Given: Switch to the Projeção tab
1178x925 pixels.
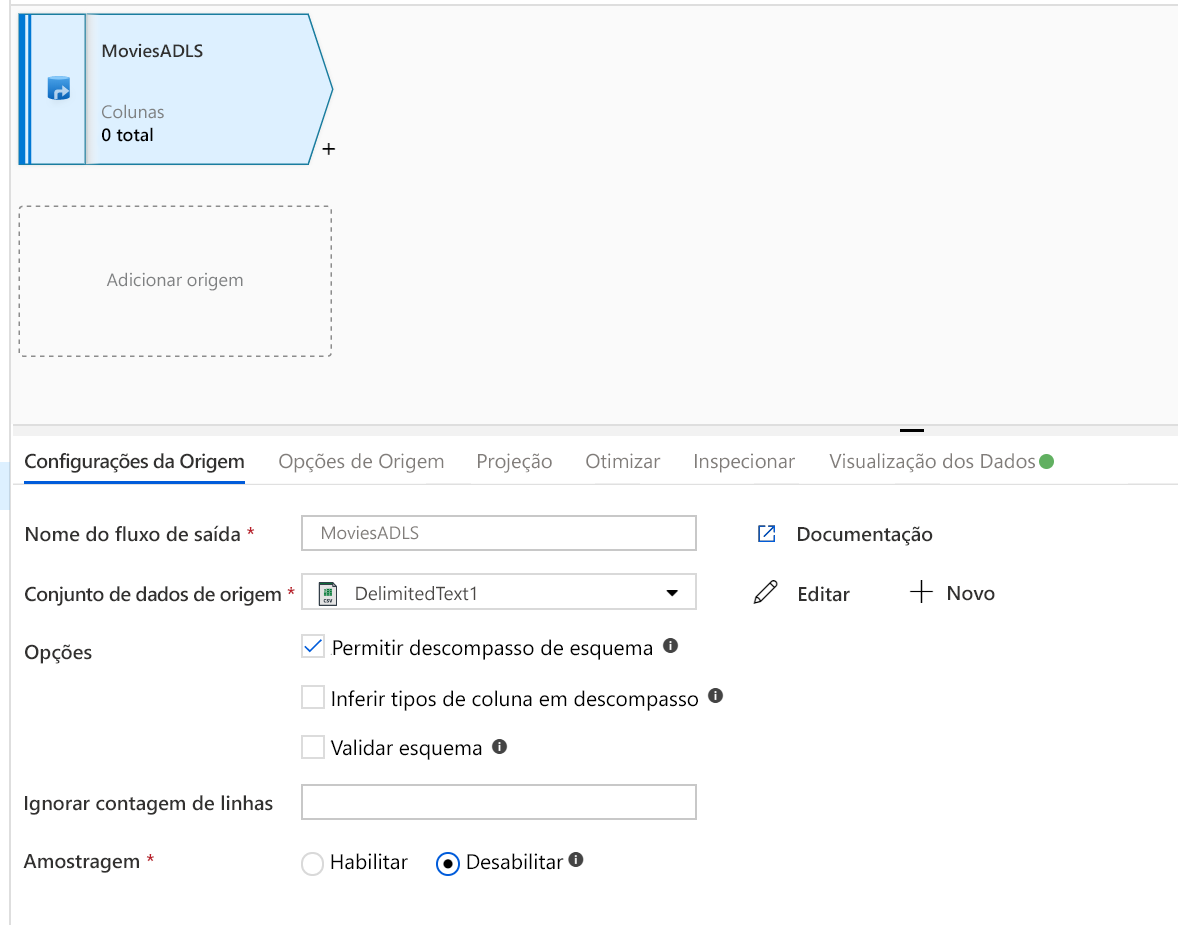Looking at the screenshot, I should point(514,461).
